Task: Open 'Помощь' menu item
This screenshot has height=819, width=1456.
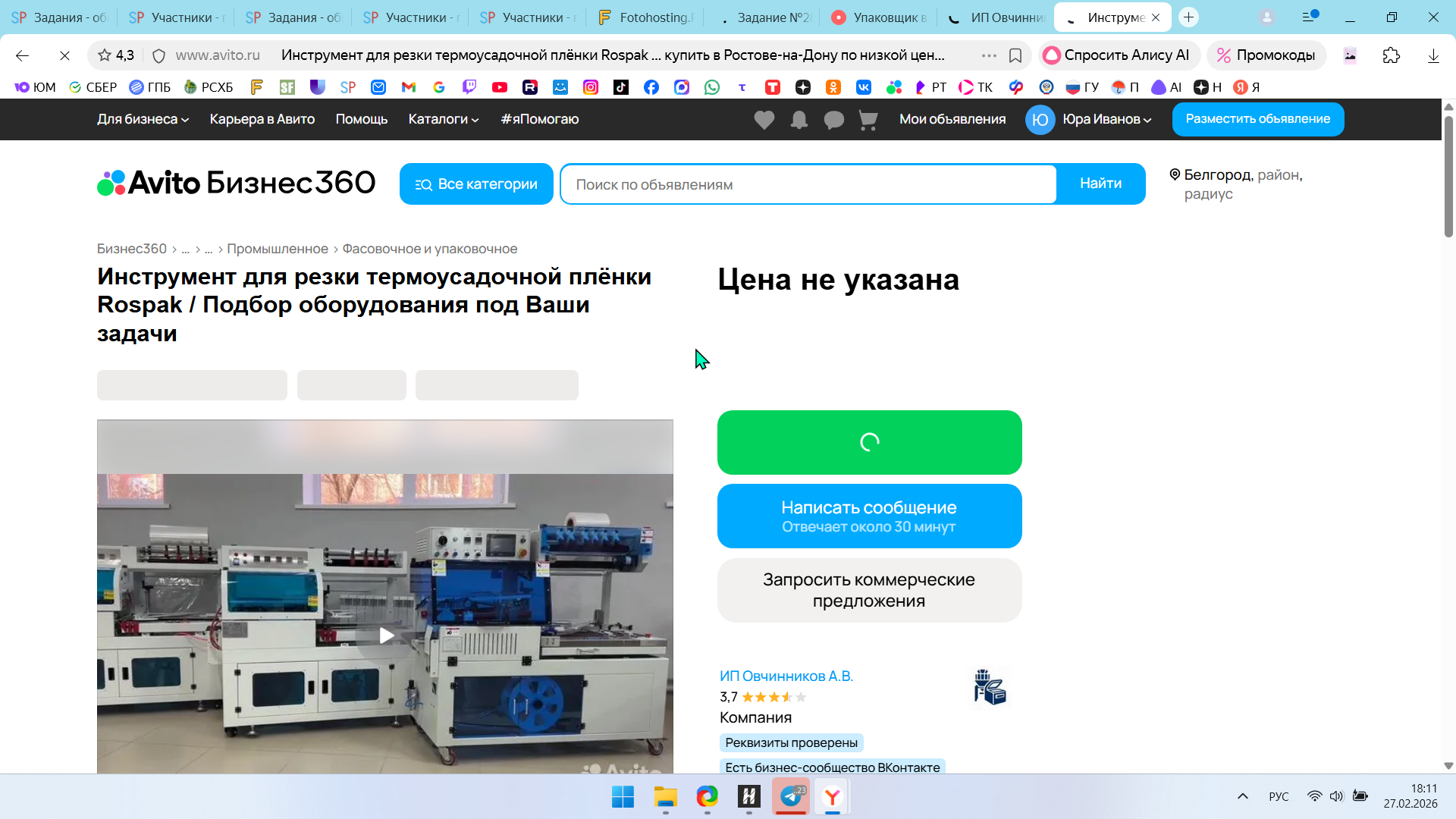Action: [x=361, y=119]
